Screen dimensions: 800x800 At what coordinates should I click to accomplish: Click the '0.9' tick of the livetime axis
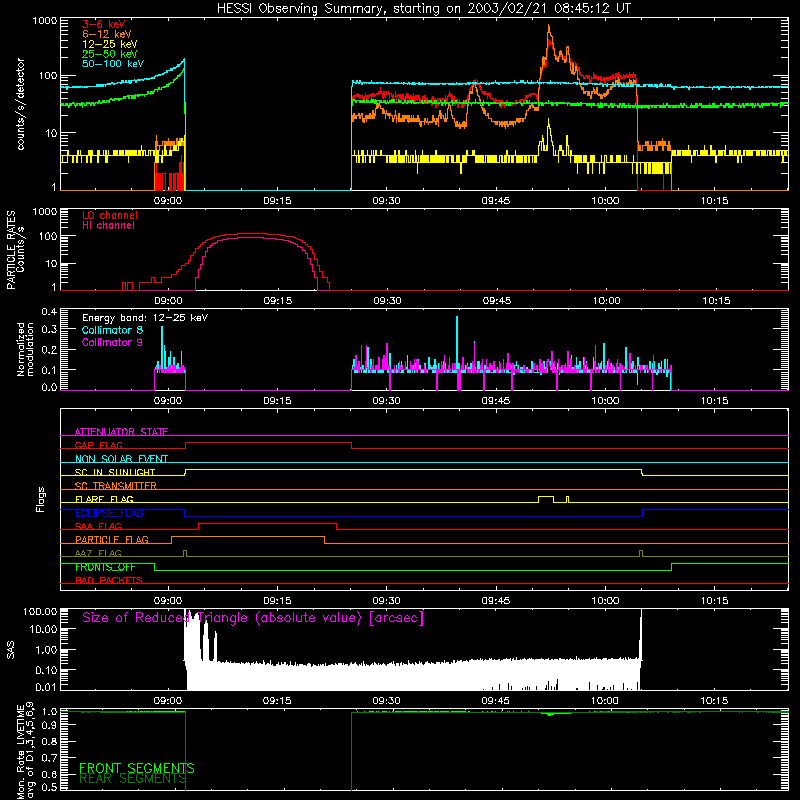pyautogui.click(x=49, y=723)
